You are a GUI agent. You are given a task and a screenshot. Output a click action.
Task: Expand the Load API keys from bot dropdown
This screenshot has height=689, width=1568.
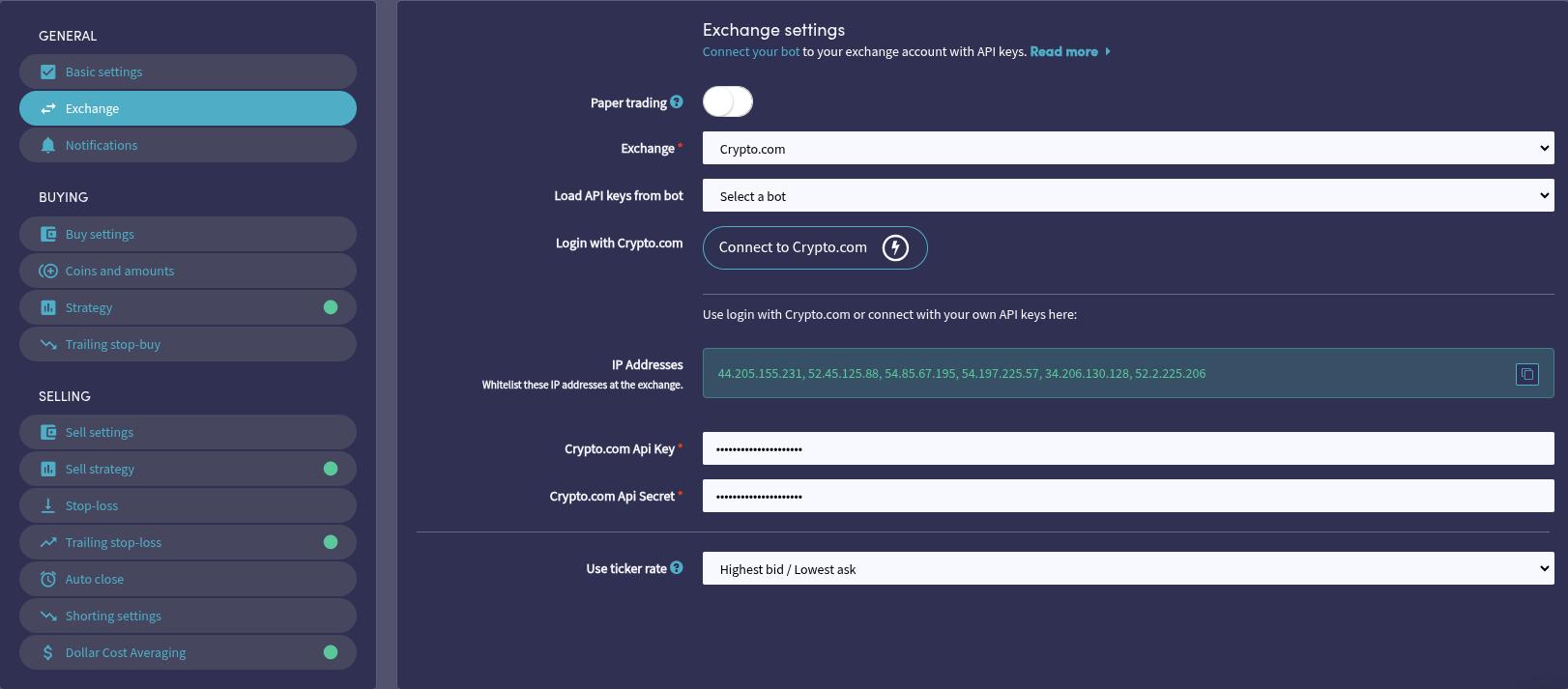click(1127, 196)
